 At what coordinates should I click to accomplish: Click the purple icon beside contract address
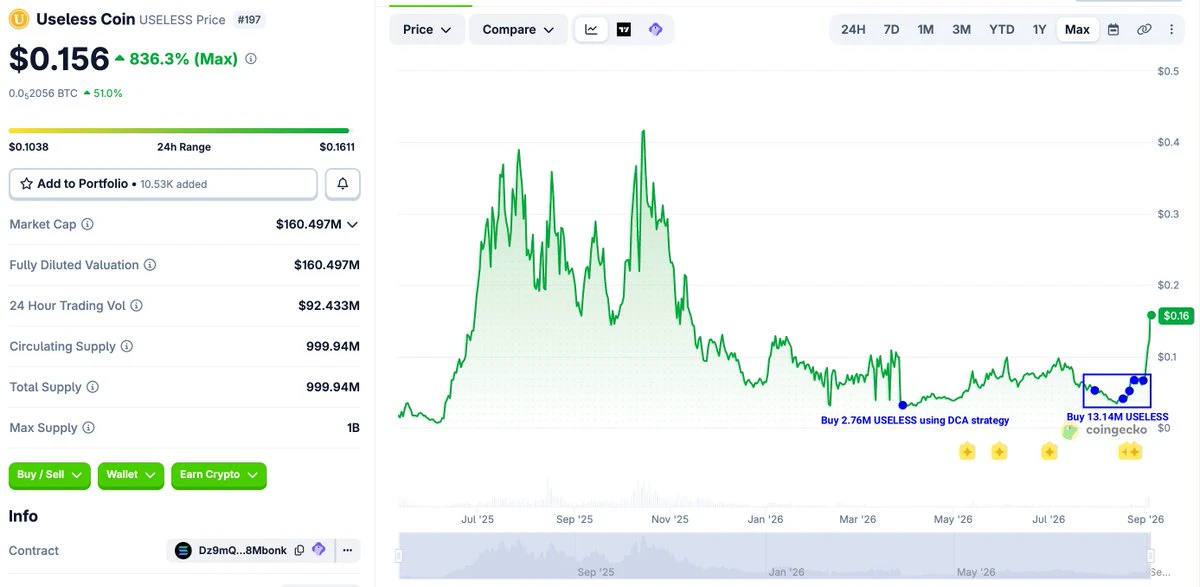click(319, 550)
